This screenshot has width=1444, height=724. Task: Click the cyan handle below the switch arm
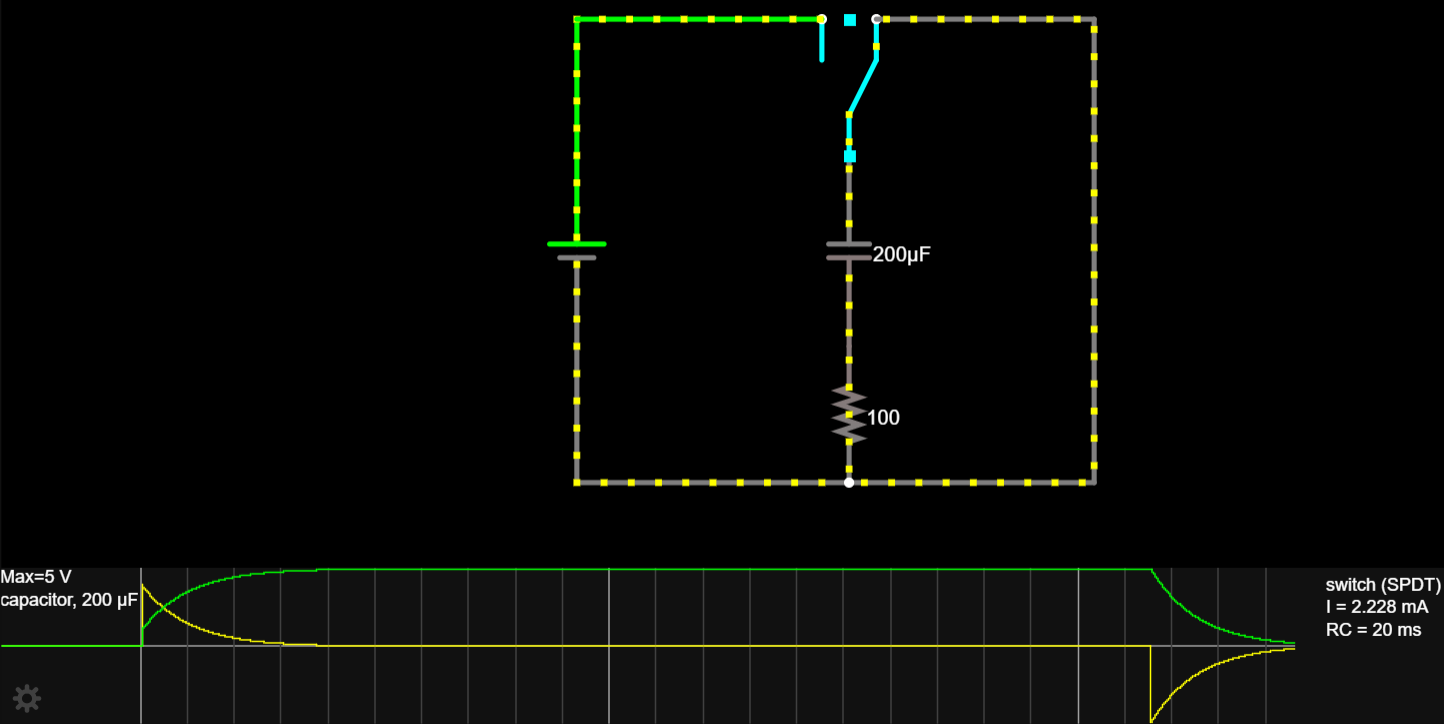(850, 156)
